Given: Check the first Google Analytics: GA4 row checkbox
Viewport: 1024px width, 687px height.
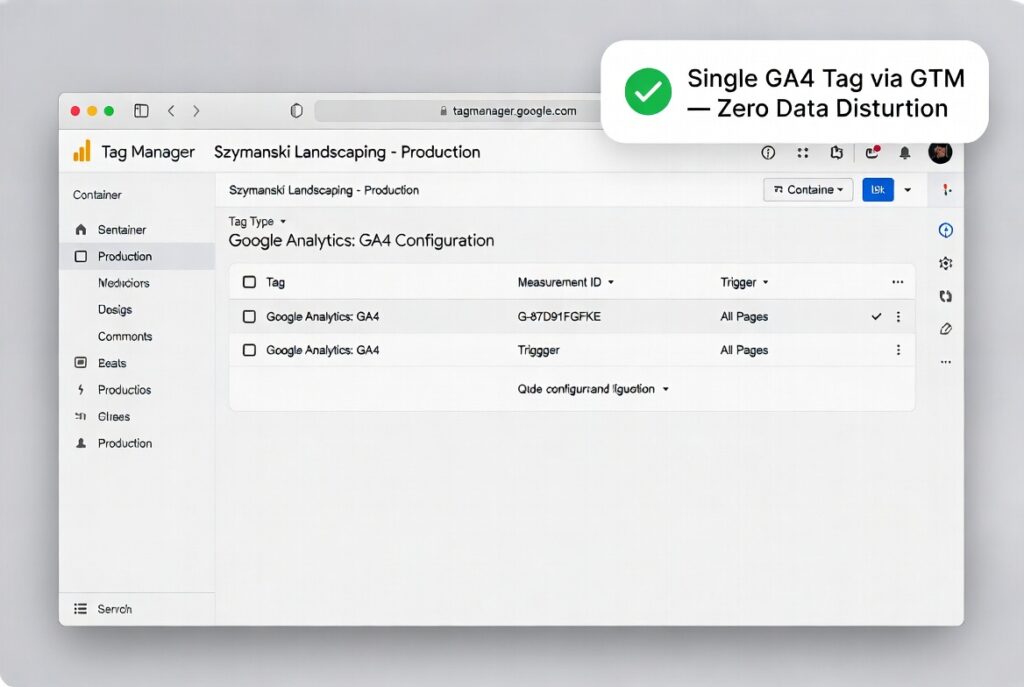Looking at the screenshot, I should tap(249, 317).
